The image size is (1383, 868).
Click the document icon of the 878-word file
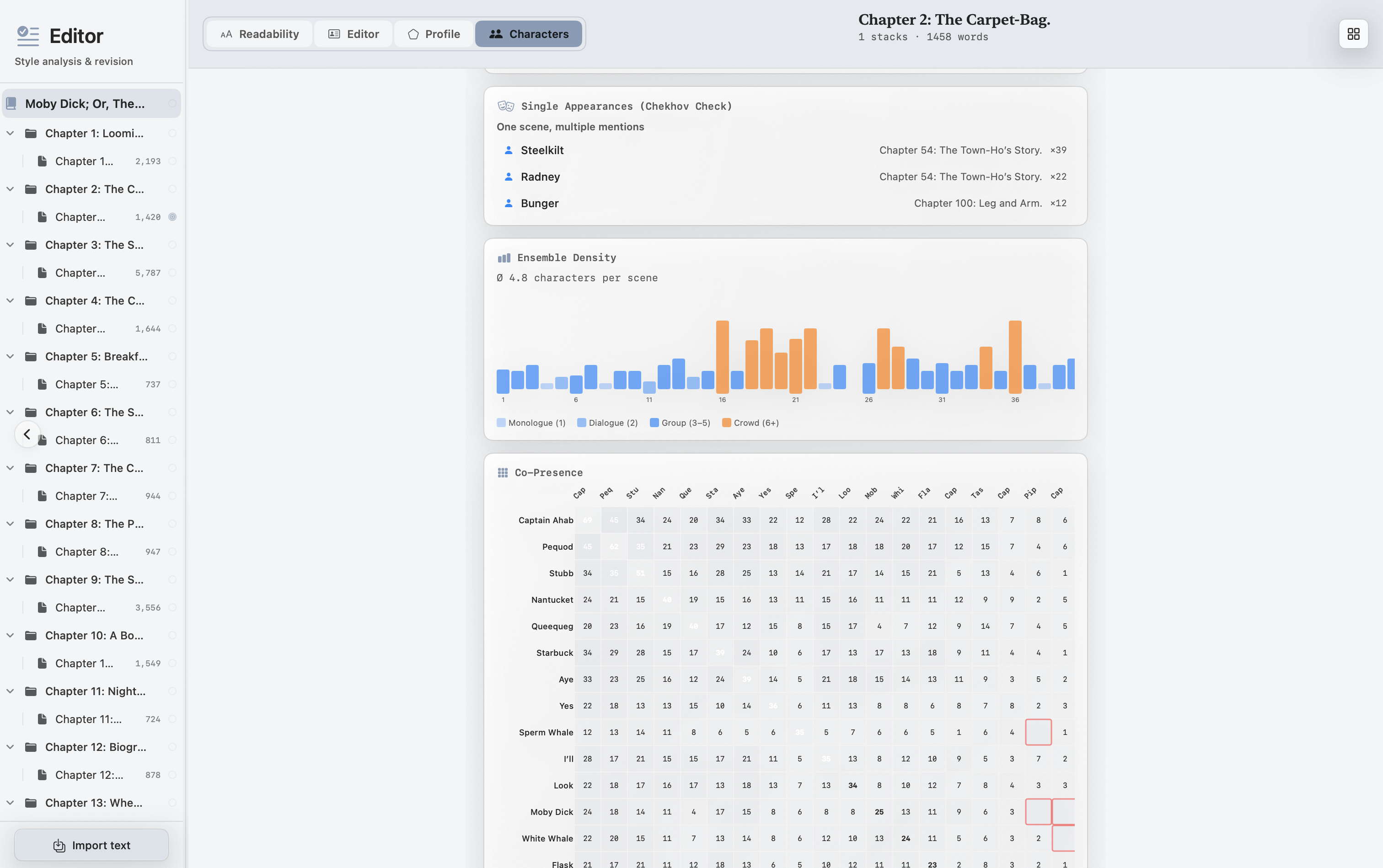(42, 775)
